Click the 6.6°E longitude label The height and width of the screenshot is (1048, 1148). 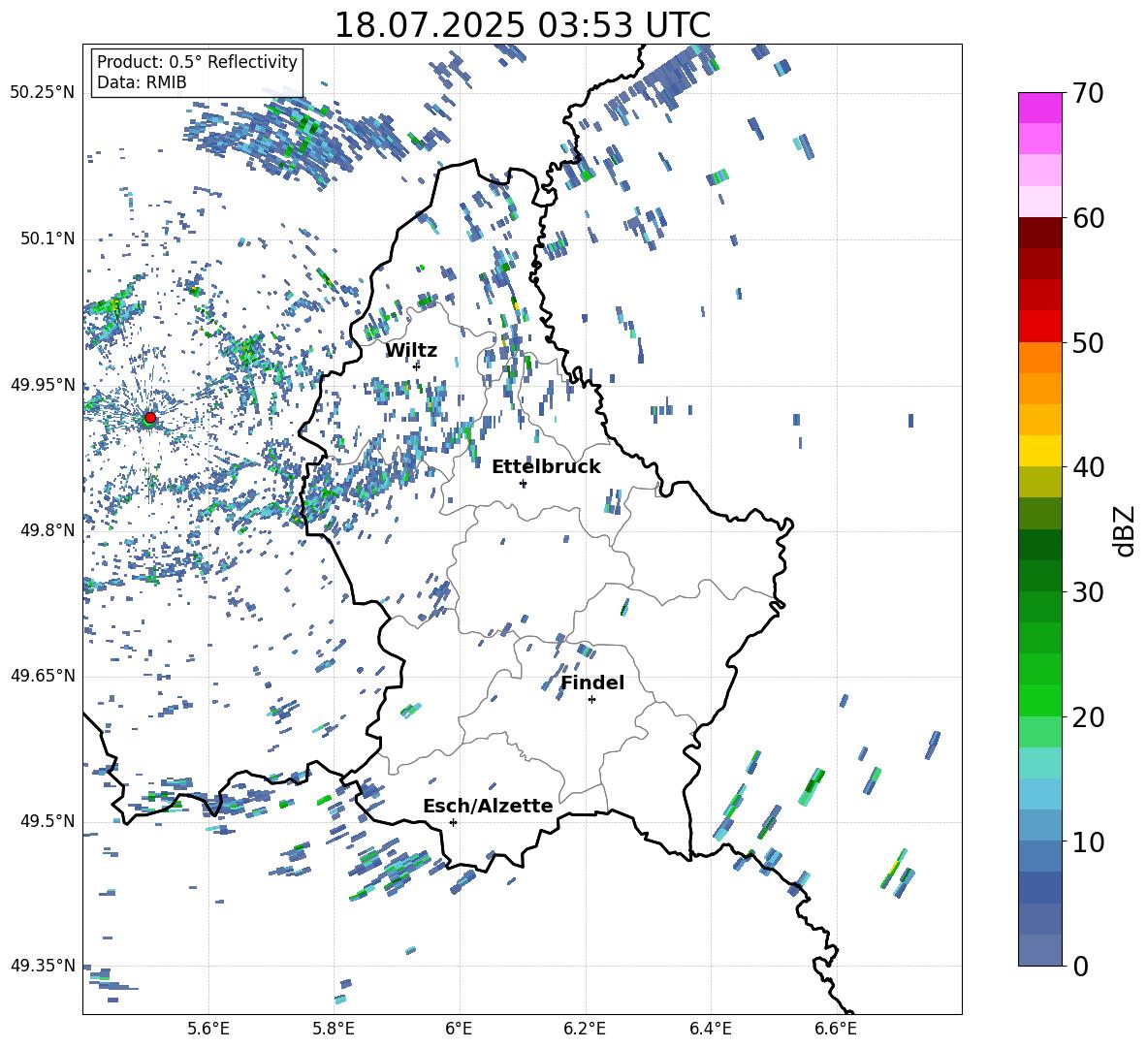pyautogui.click(x=836, y=1029)
